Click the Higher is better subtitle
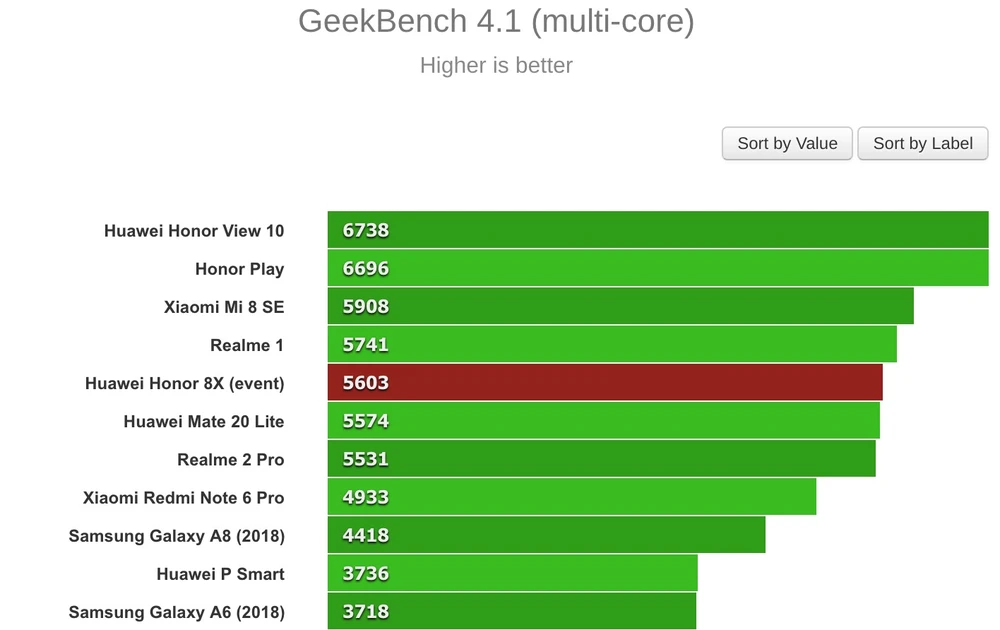This screenshot has width=1000, height=630. [x=496, y=66]
